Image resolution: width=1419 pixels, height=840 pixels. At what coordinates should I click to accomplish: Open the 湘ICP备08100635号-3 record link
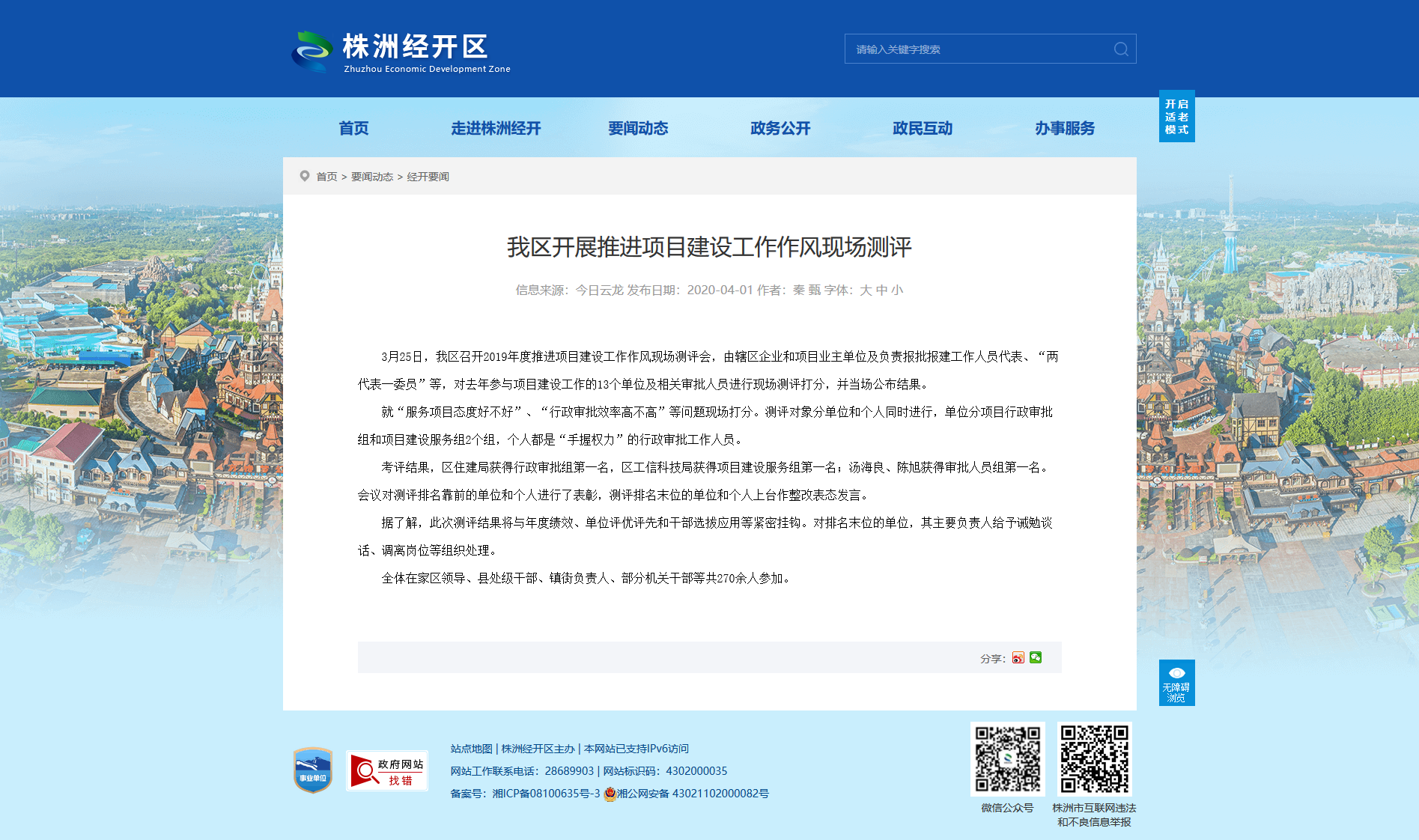(x=546, y=794)
